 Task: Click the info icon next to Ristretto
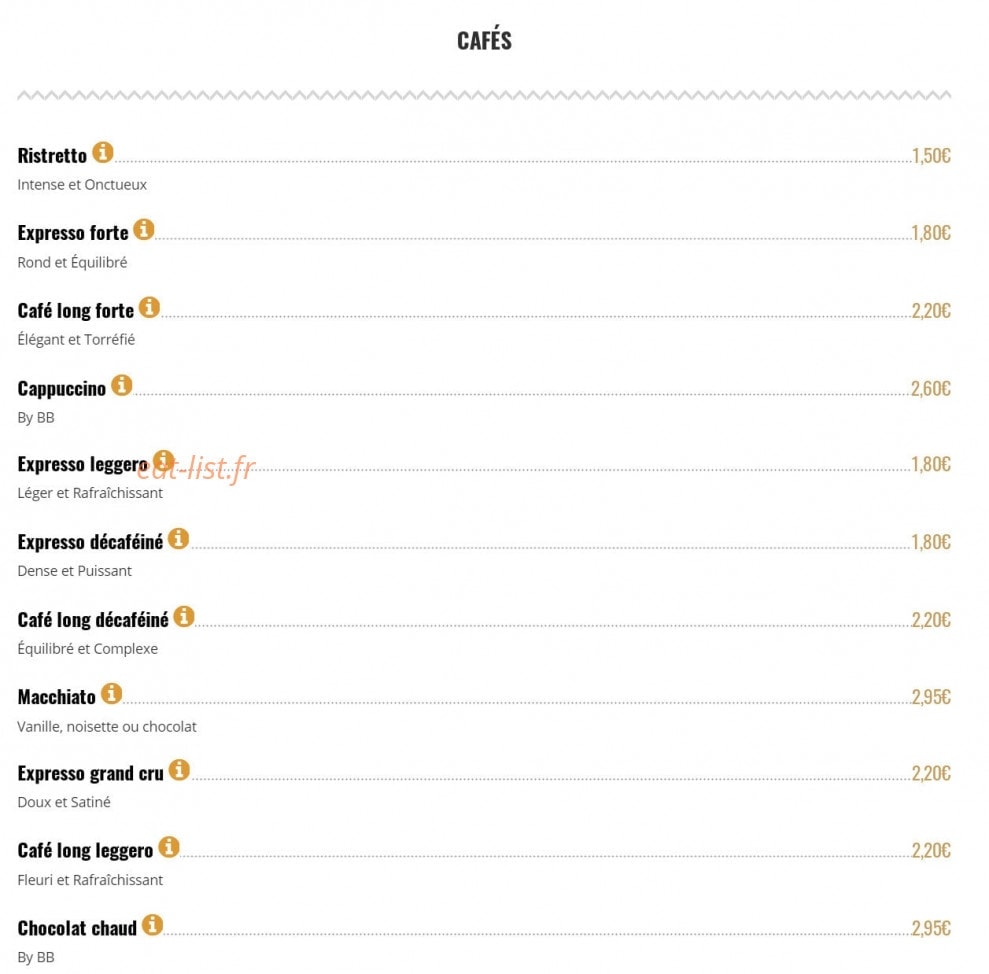(x=103, y=152)
